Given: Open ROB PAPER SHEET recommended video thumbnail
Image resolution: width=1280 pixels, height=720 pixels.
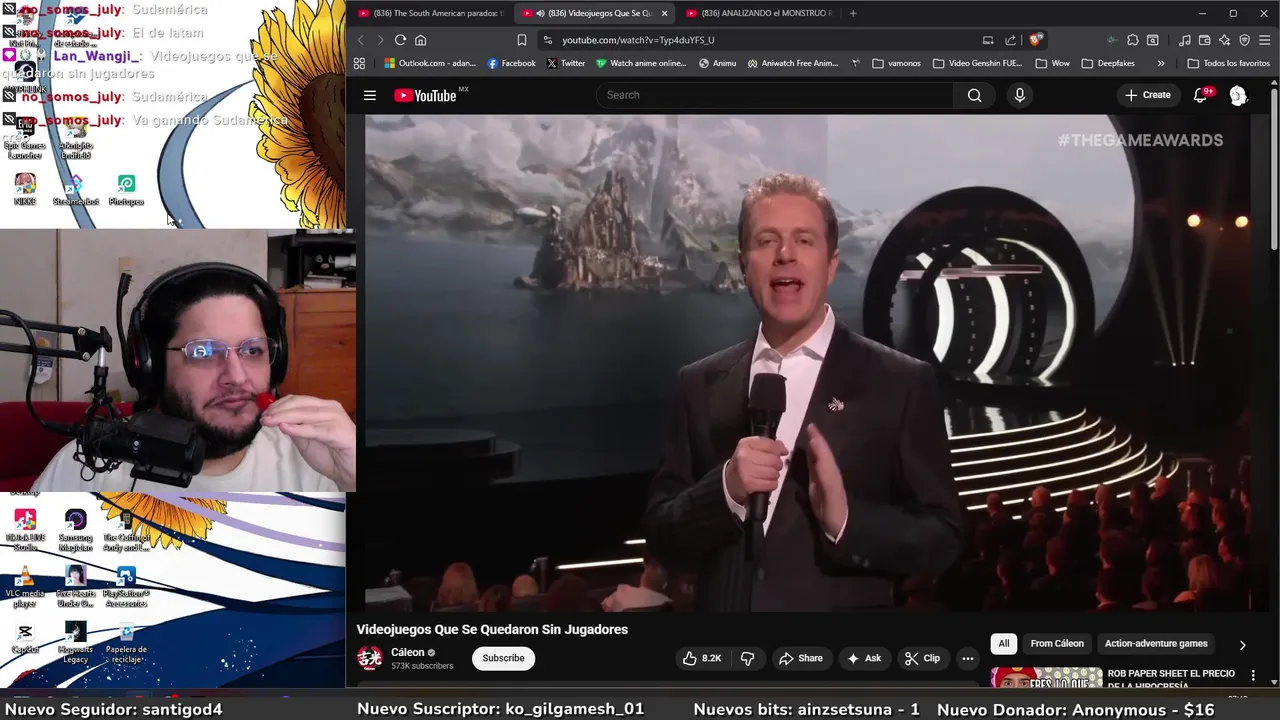Looking at the screenshot, I should [x=1046, y=678].
